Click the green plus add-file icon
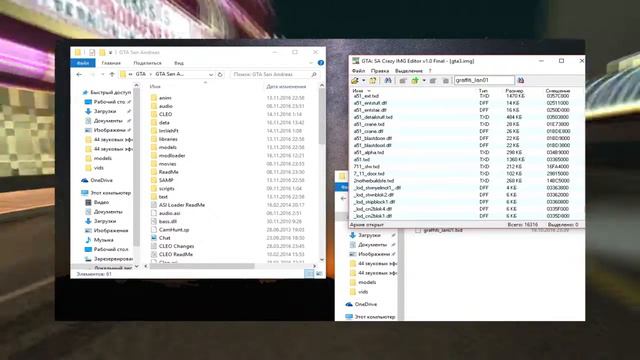 [415, 80]
